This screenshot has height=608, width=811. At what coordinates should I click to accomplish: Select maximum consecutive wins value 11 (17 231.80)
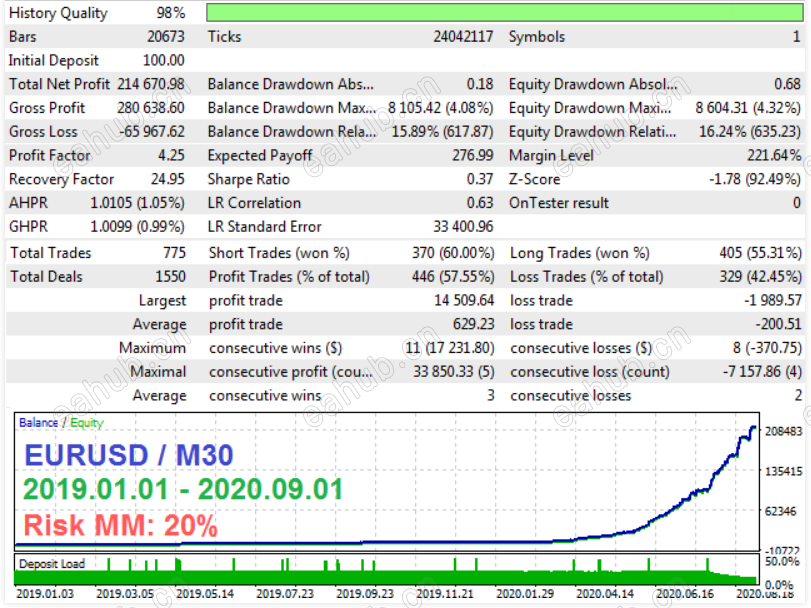449,348
